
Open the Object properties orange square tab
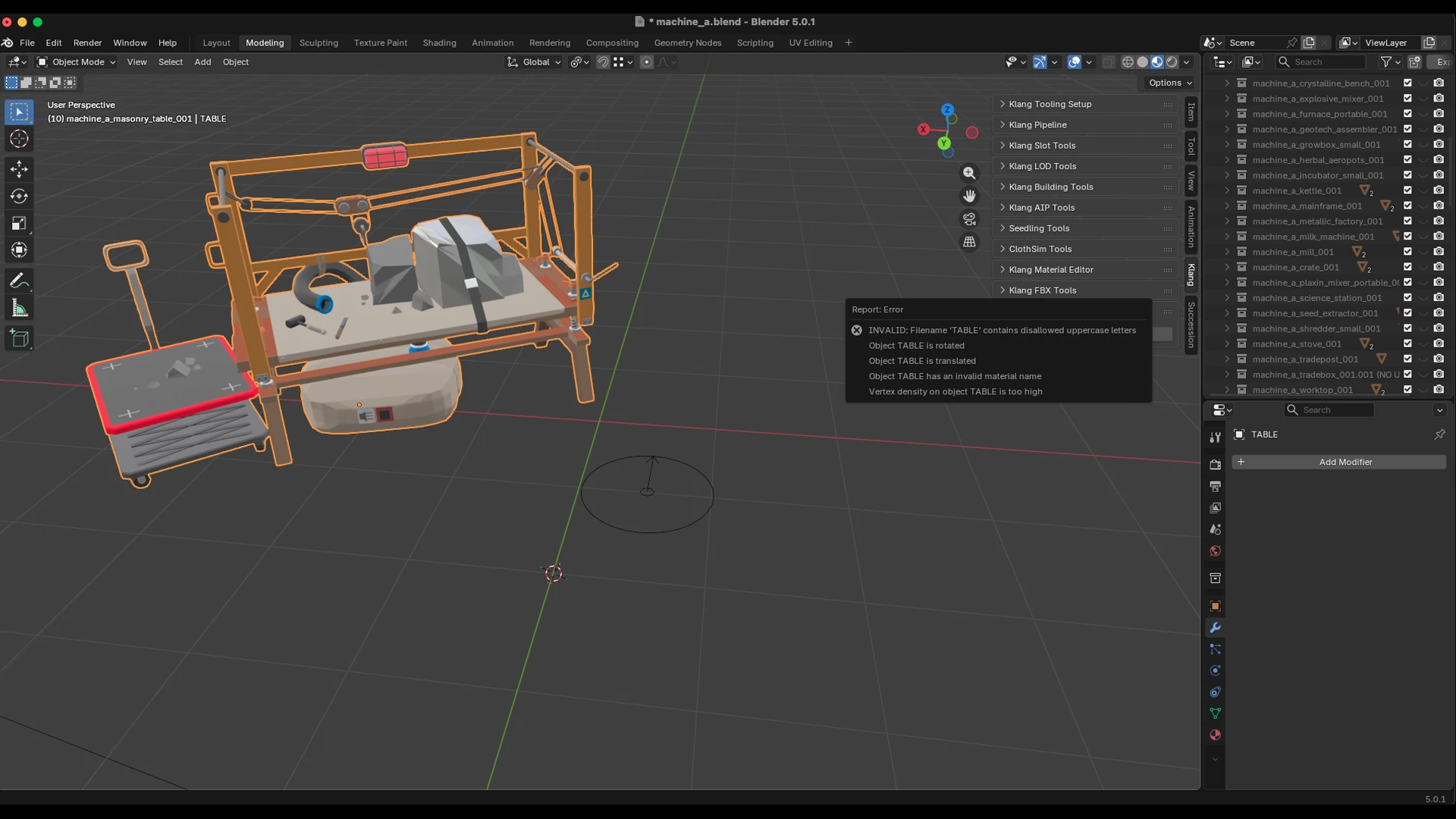click(x=1215, y=606)
